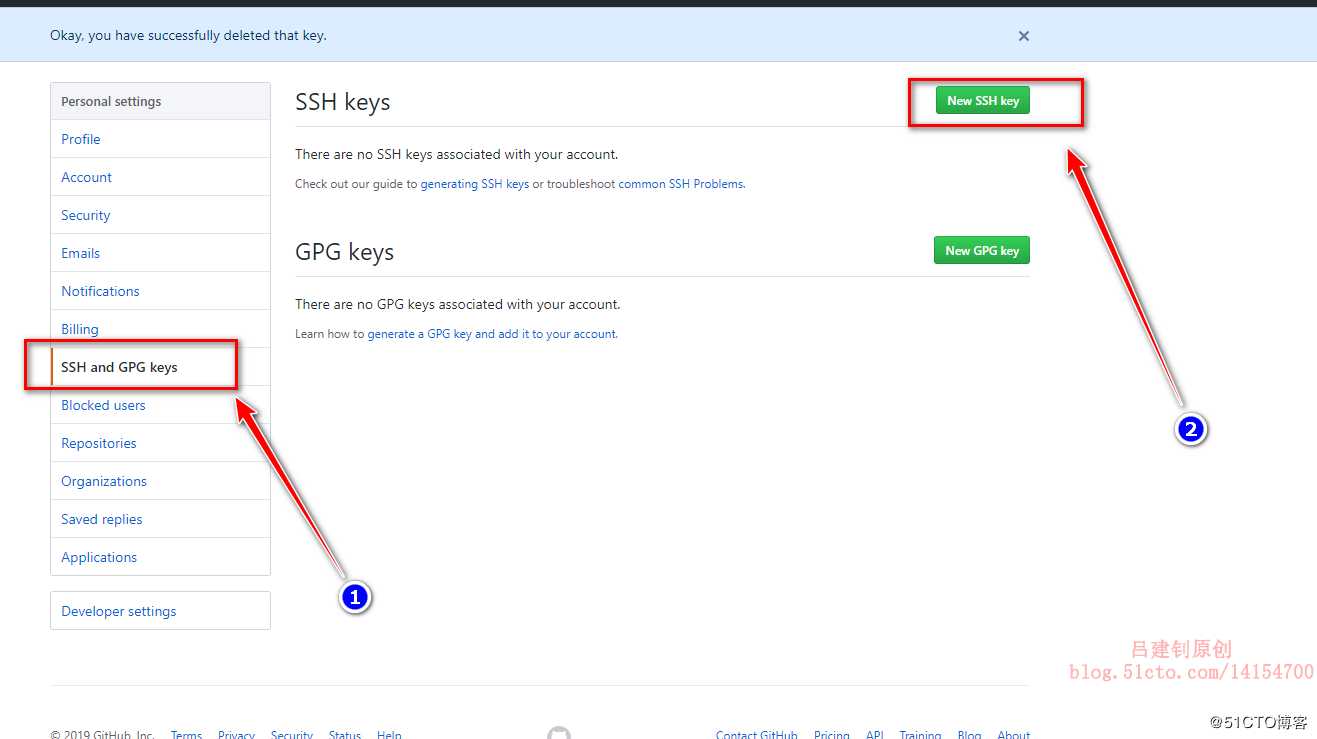The width and height of the screenshot is (1317, 739).
Task: Open generate a GPG key guide link
Action: (492, 334)
